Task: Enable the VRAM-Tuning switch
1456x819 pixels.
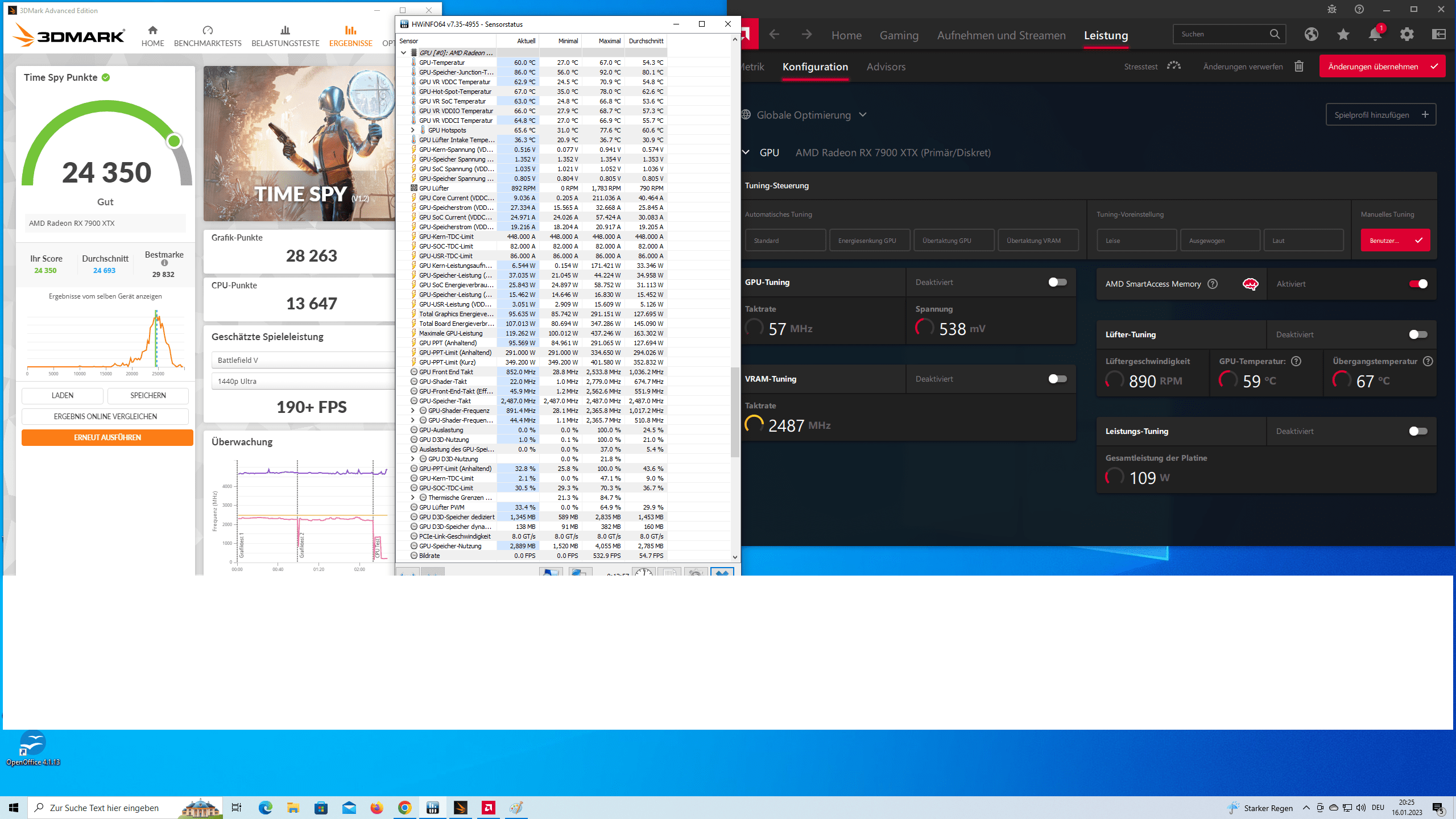Action: coord(1057,379)
